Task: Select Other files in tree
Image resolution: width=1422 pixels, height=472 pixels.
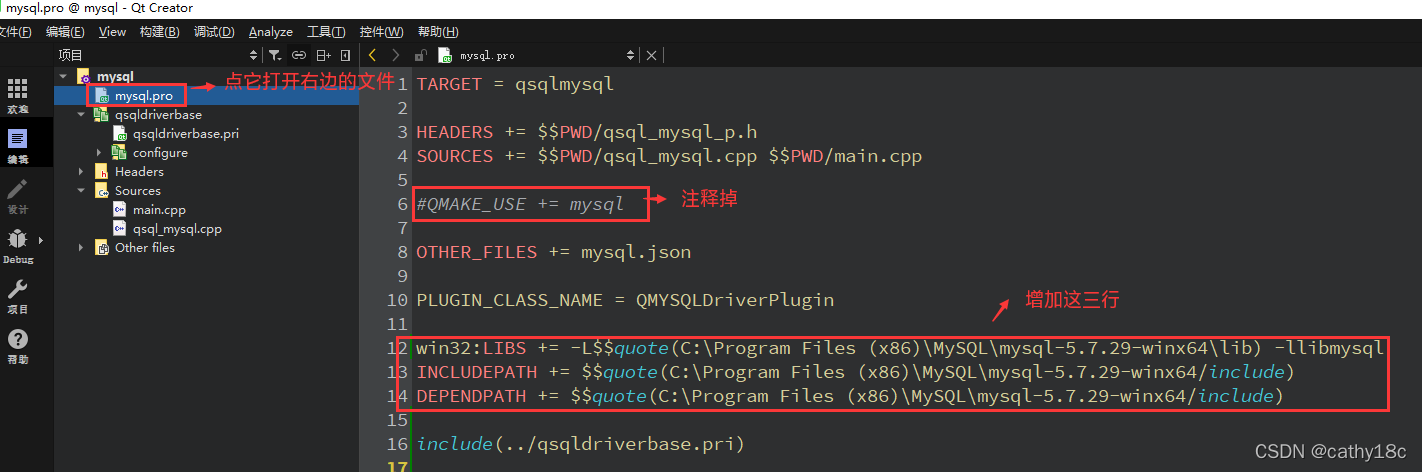Action: [x=144, y=248]
